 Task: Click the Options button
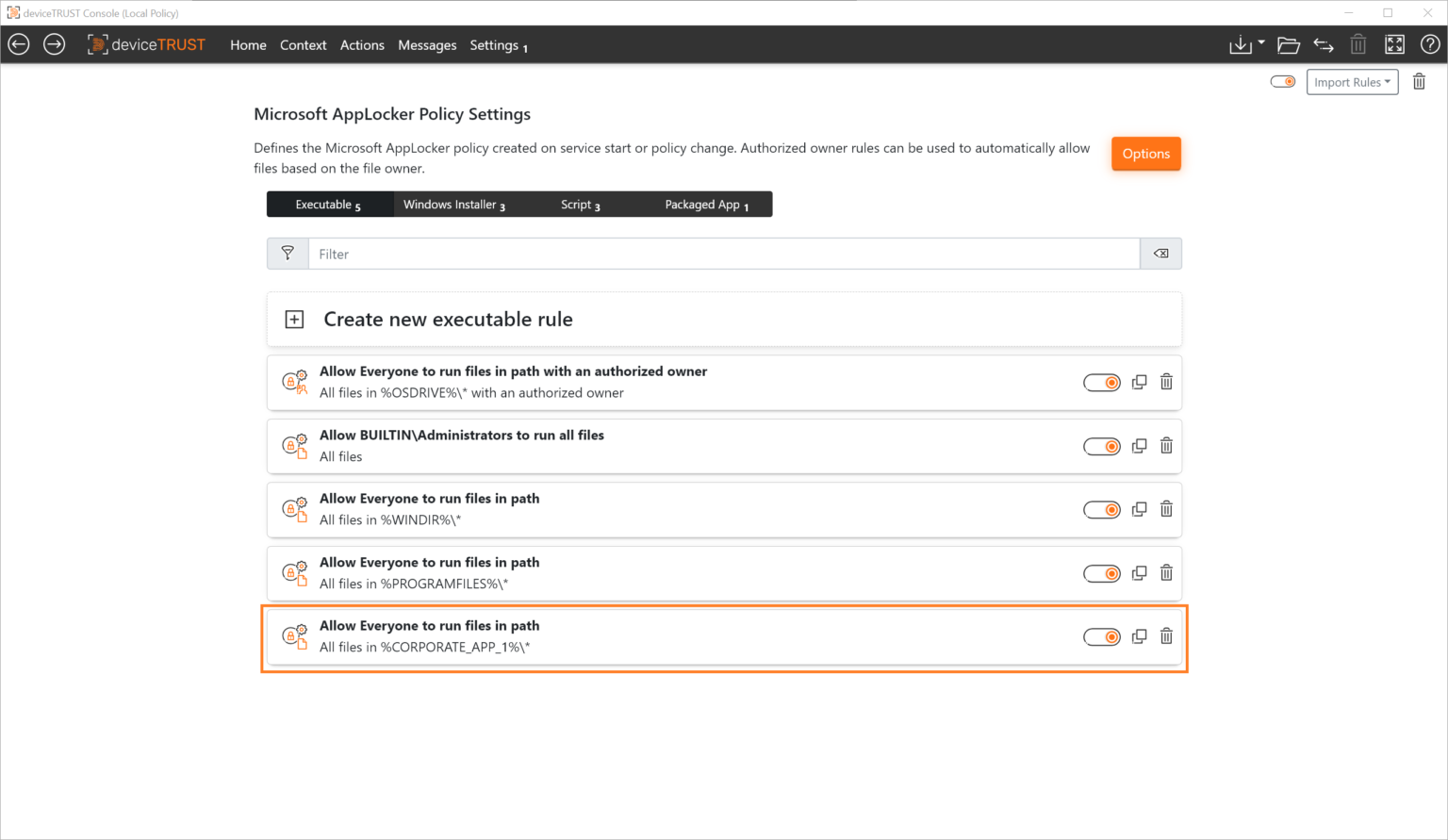1145,153
